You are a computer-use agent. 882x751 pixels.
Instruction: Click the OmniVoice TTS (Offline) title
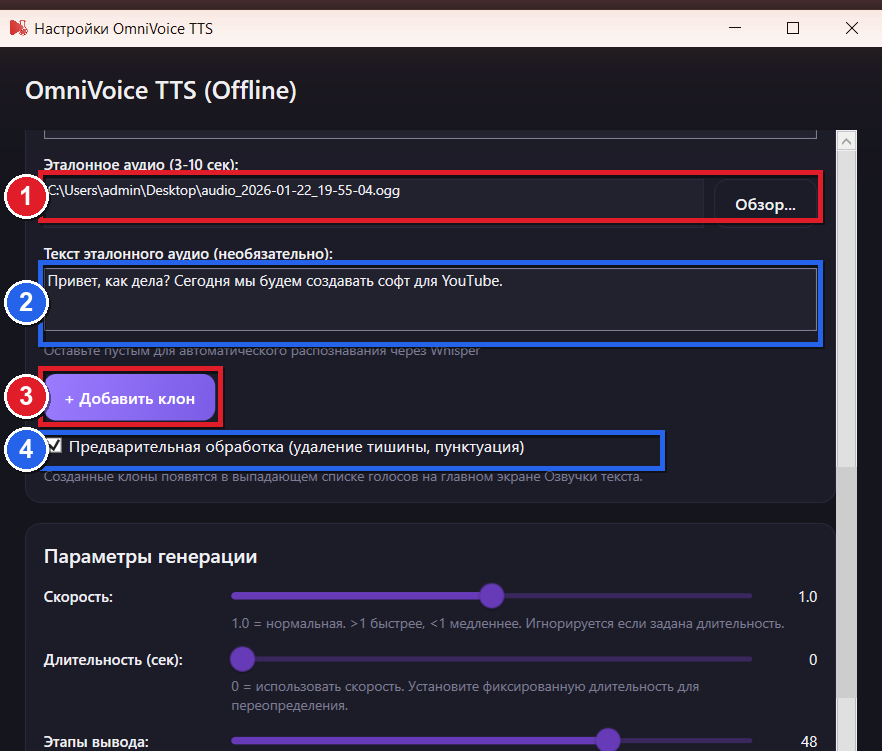point(161,91)
